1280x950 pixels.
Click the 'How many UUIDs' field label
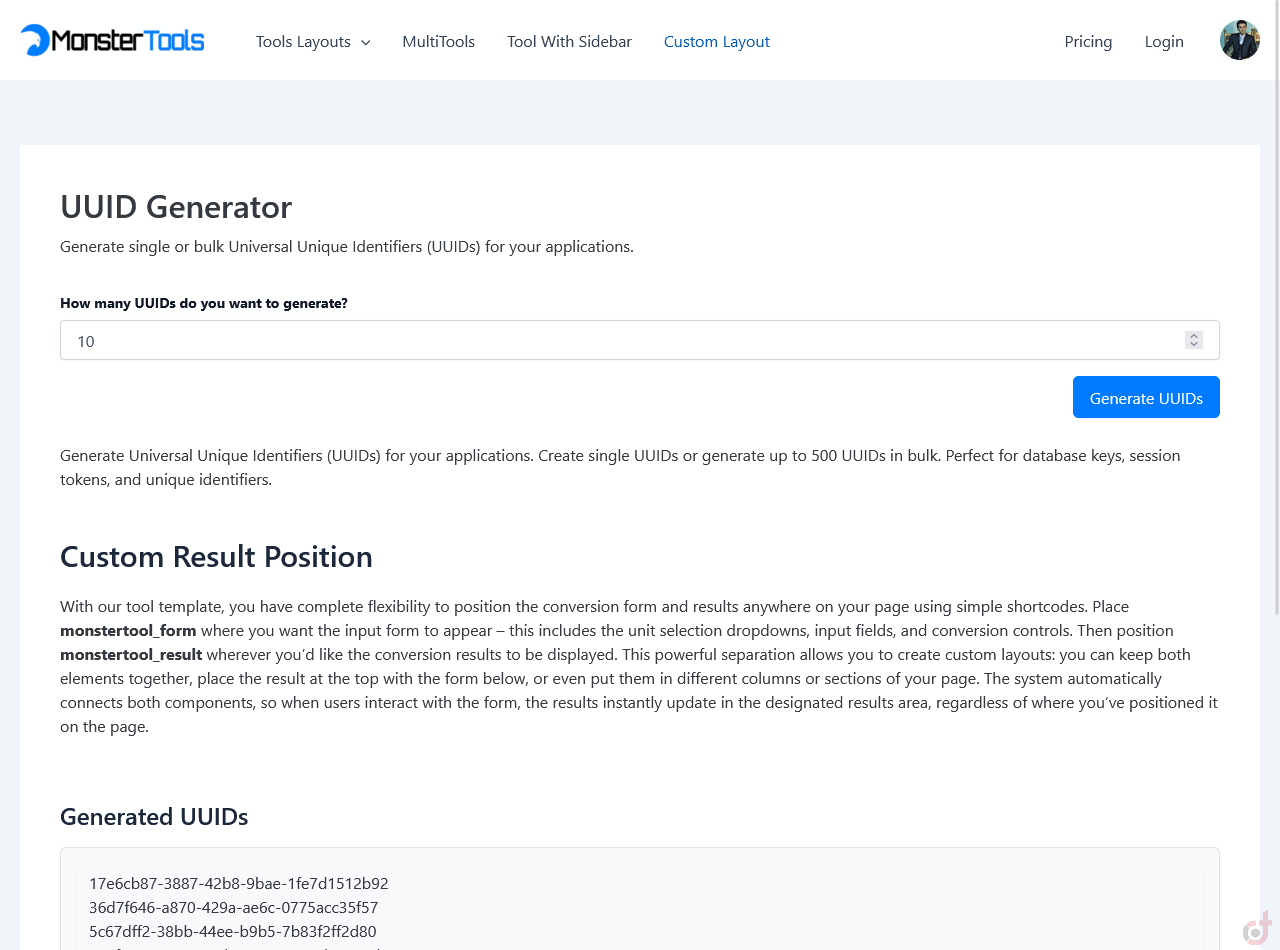click(x=204, y=303)
